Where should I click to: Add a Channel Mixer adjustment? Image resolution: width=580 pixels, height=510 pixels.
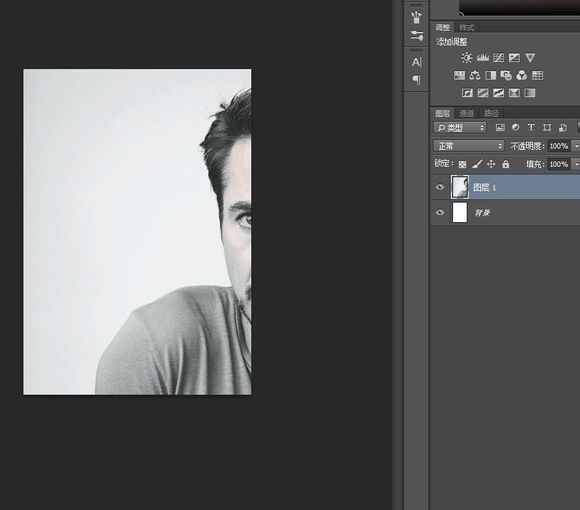(522, 75)
